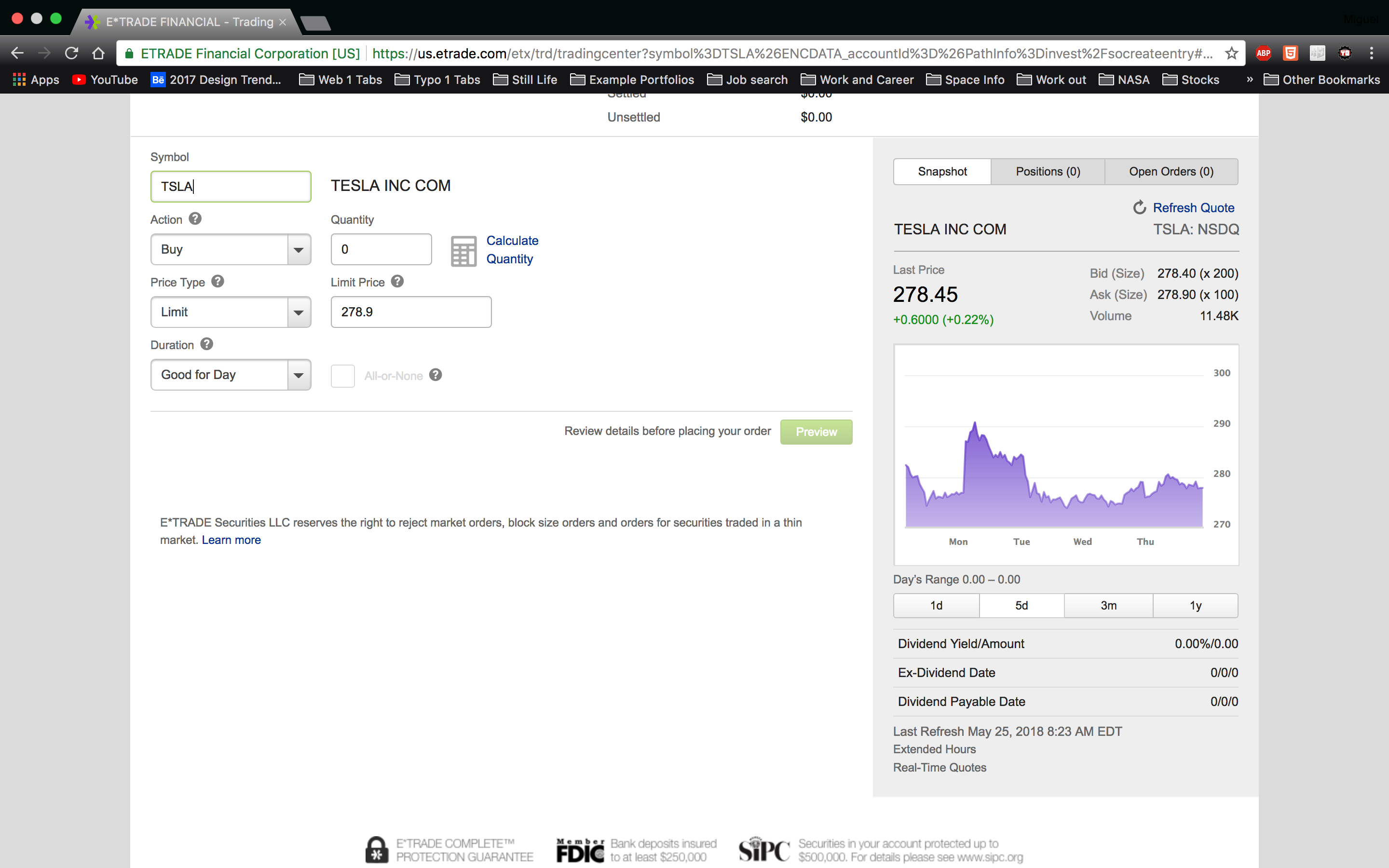1389x868 pixels.
Task: Click the browser forward arrow
Action: pos(44,54)
